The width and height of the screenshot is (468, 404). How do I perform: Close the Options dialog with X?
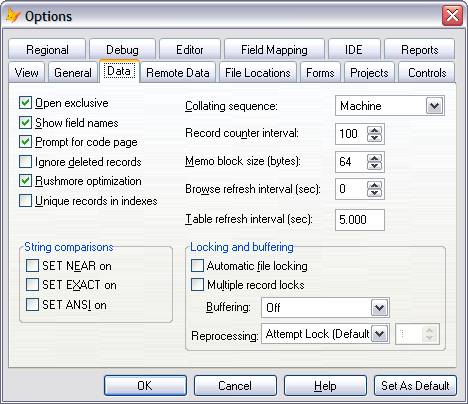(452, 15)
